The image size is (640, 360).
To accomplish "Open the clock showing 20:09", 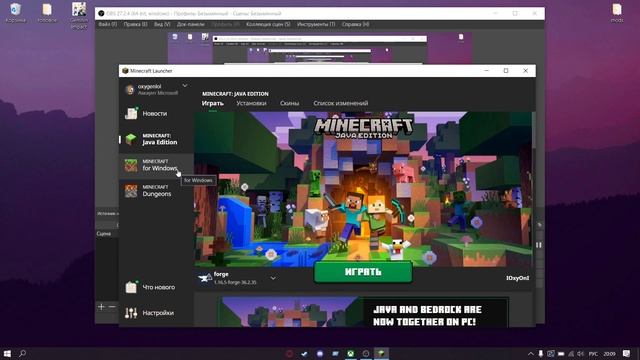I will tap(609, 353).
